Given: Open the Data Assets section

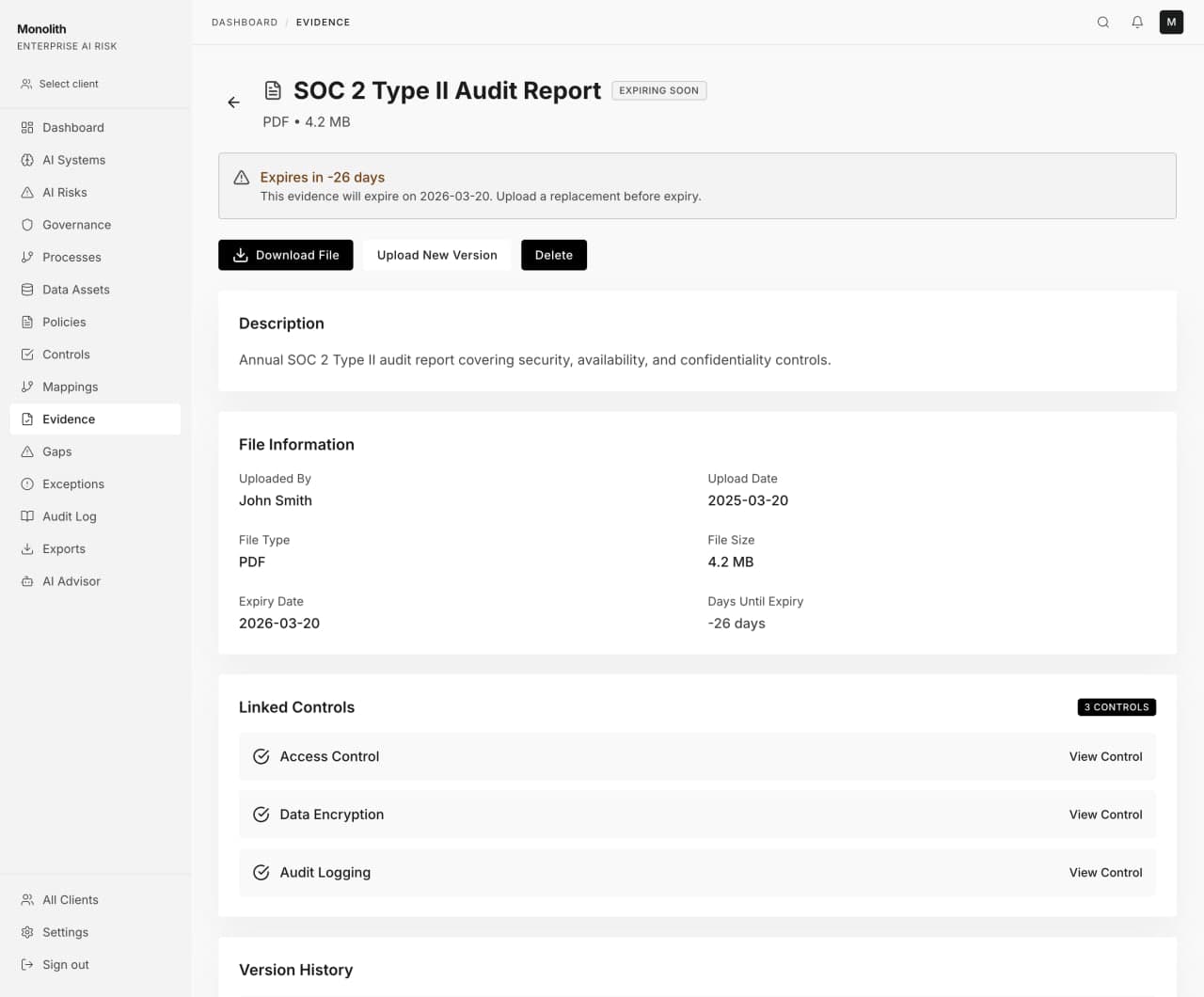Looking at the screenshot, I should [75, 289].
